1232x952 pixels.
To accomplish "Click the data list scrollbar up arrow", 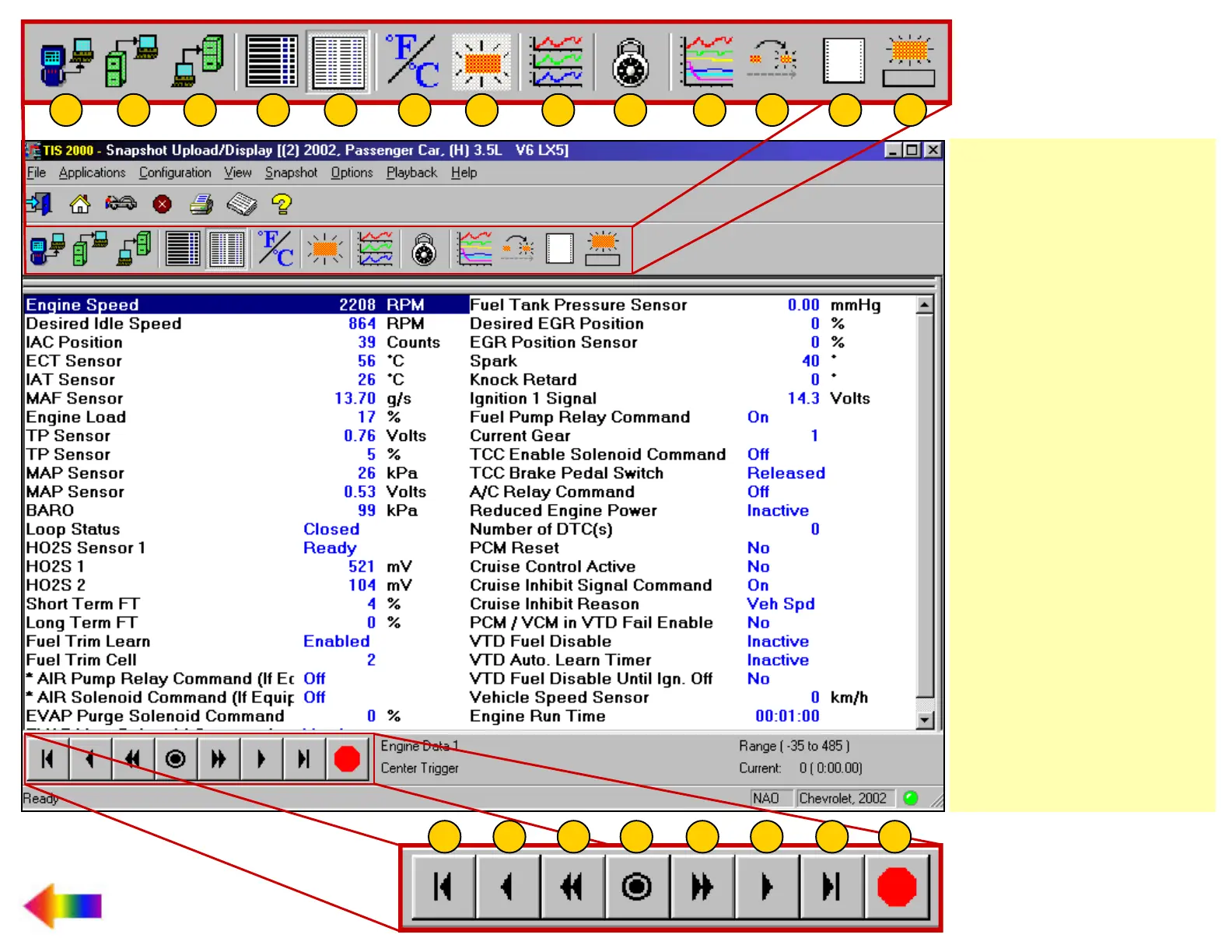I will coord(925,305).
